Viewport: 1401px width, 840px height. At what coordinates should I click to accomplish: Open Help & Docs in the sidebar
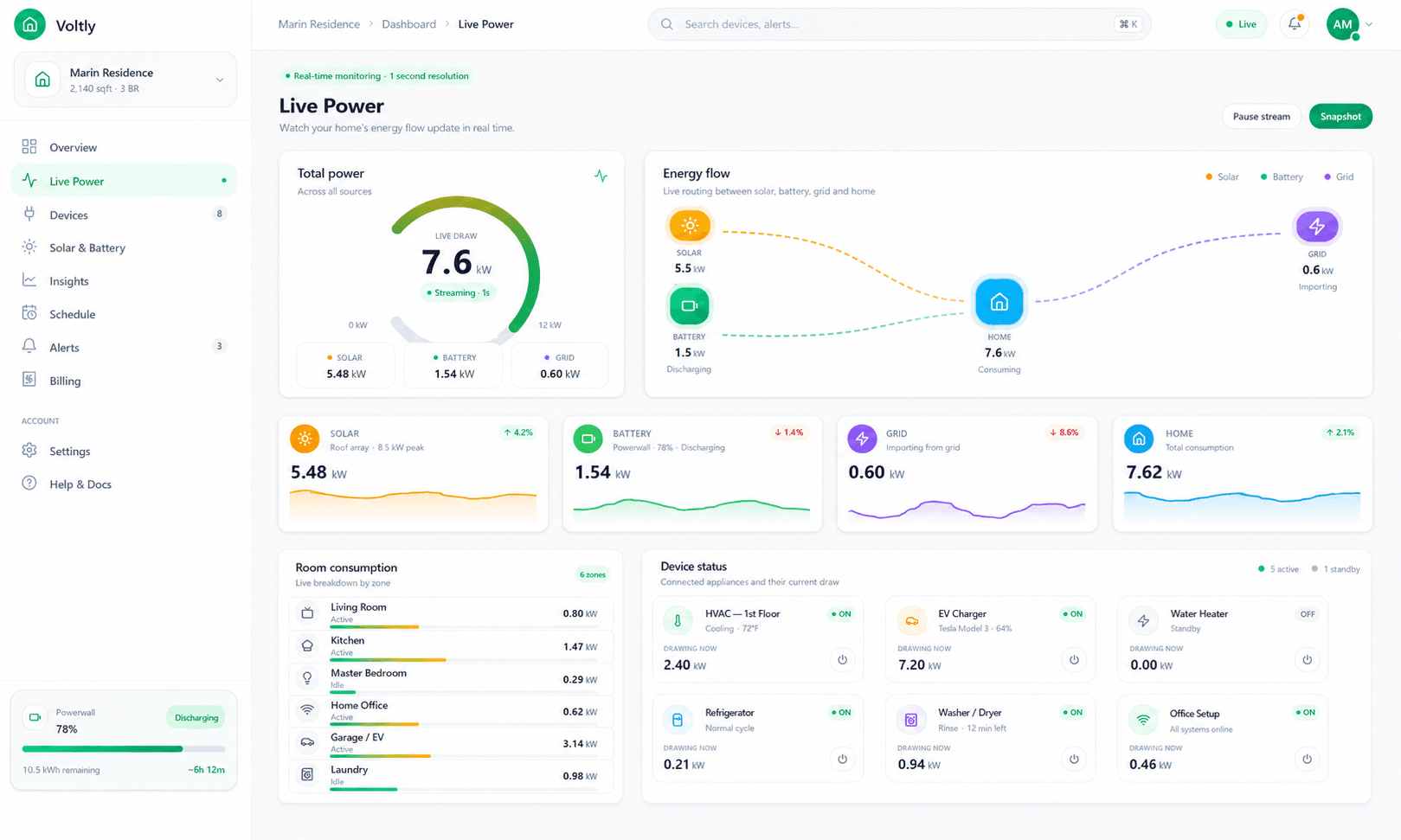124,484
